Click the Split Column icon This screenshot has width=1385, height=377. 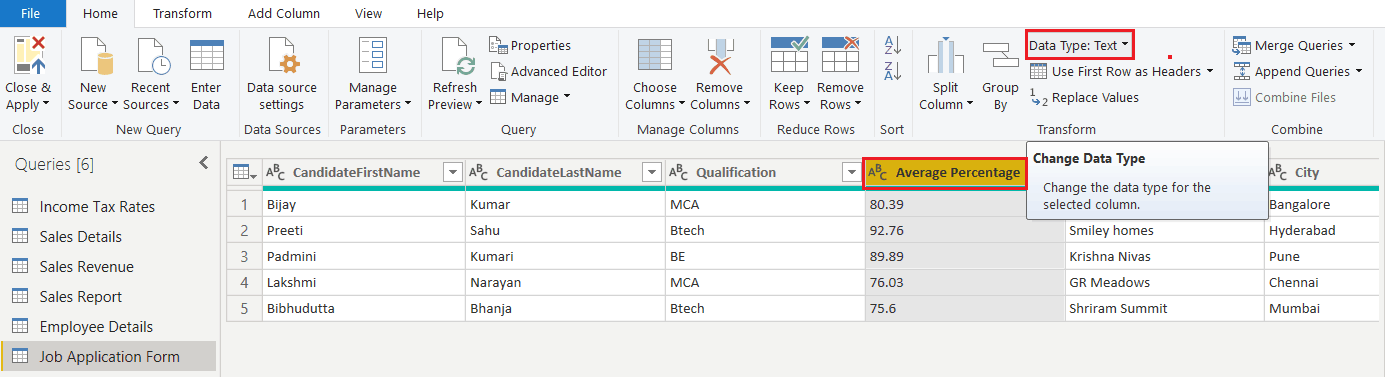pos(945,58)
